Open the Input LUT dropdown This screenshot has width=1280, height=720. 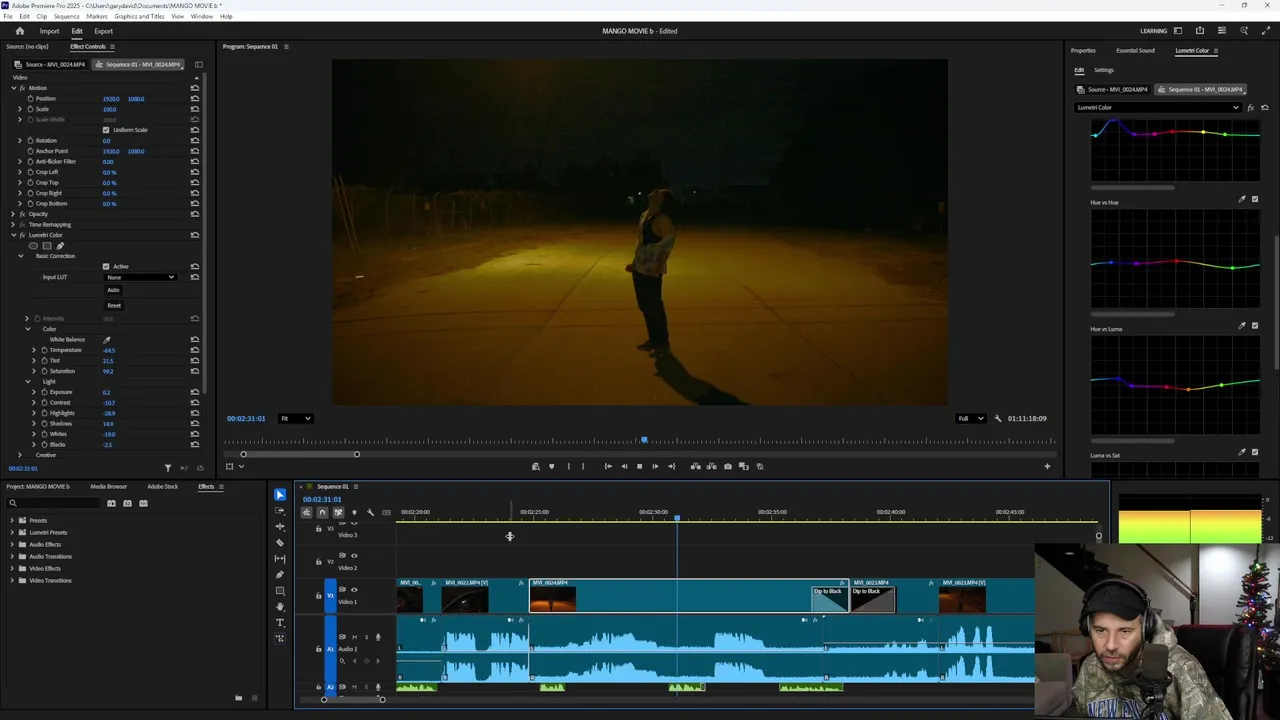pos(141,277)
